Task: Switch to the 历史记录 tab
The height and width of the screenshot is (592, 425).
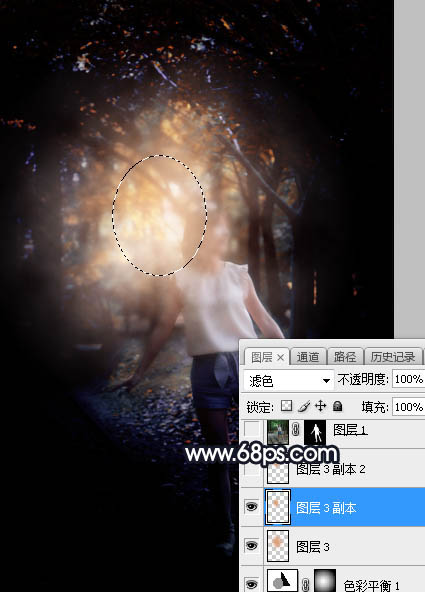Action: (x=393, y=357)
